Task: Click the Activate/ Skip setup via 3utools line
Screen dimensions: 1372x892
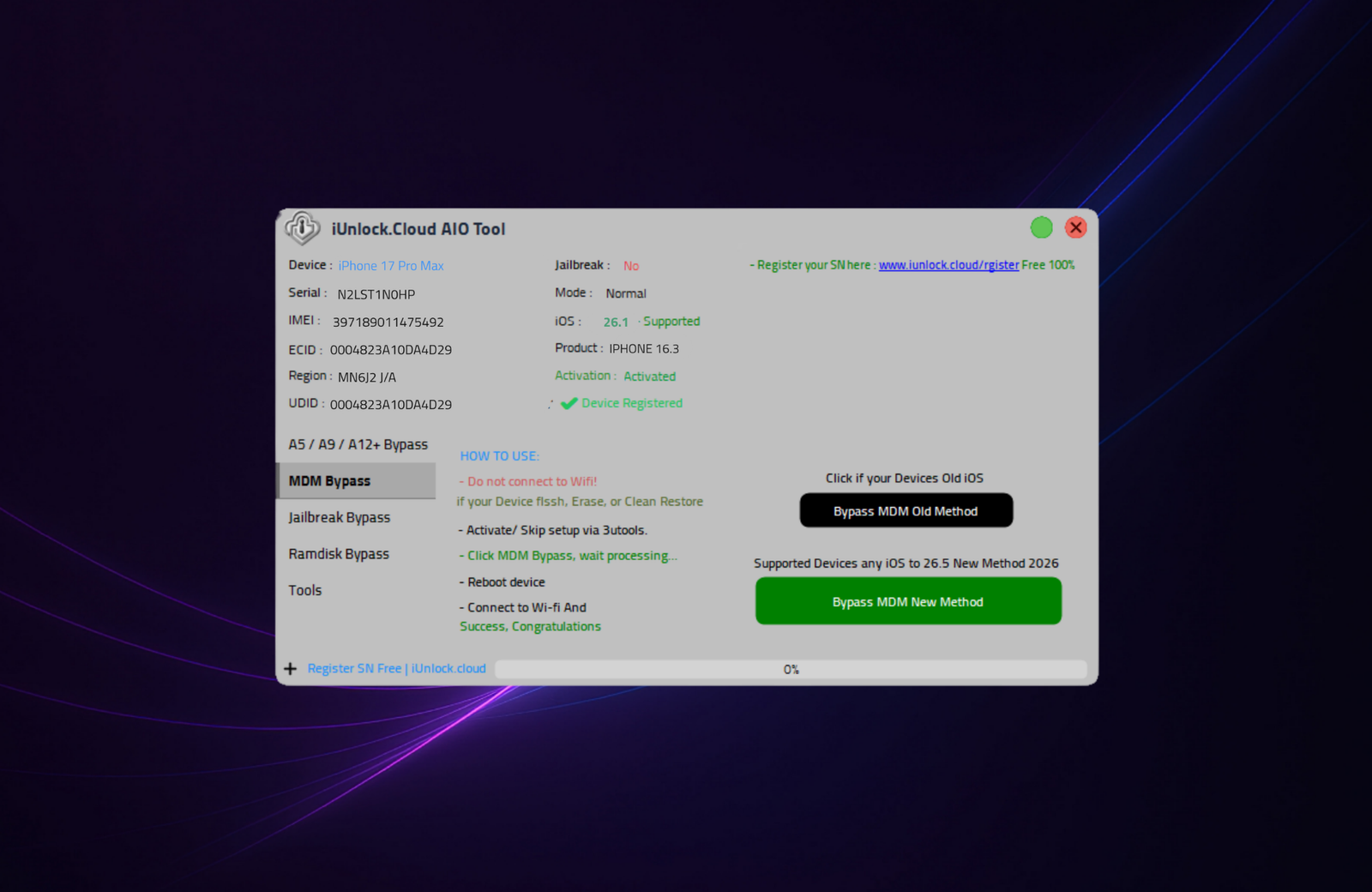Action: tap(553, 530)
